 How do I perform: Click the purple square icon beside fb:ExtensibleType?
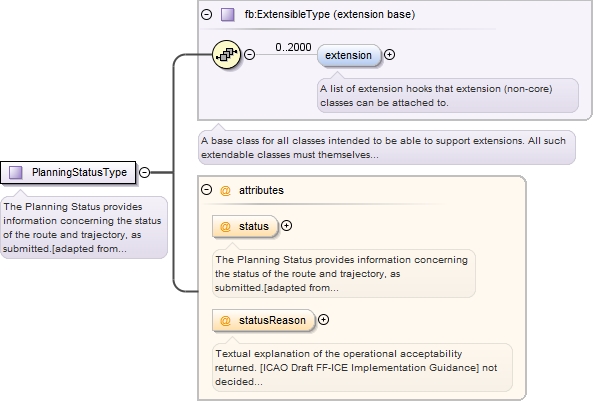(x=228, y=15)
